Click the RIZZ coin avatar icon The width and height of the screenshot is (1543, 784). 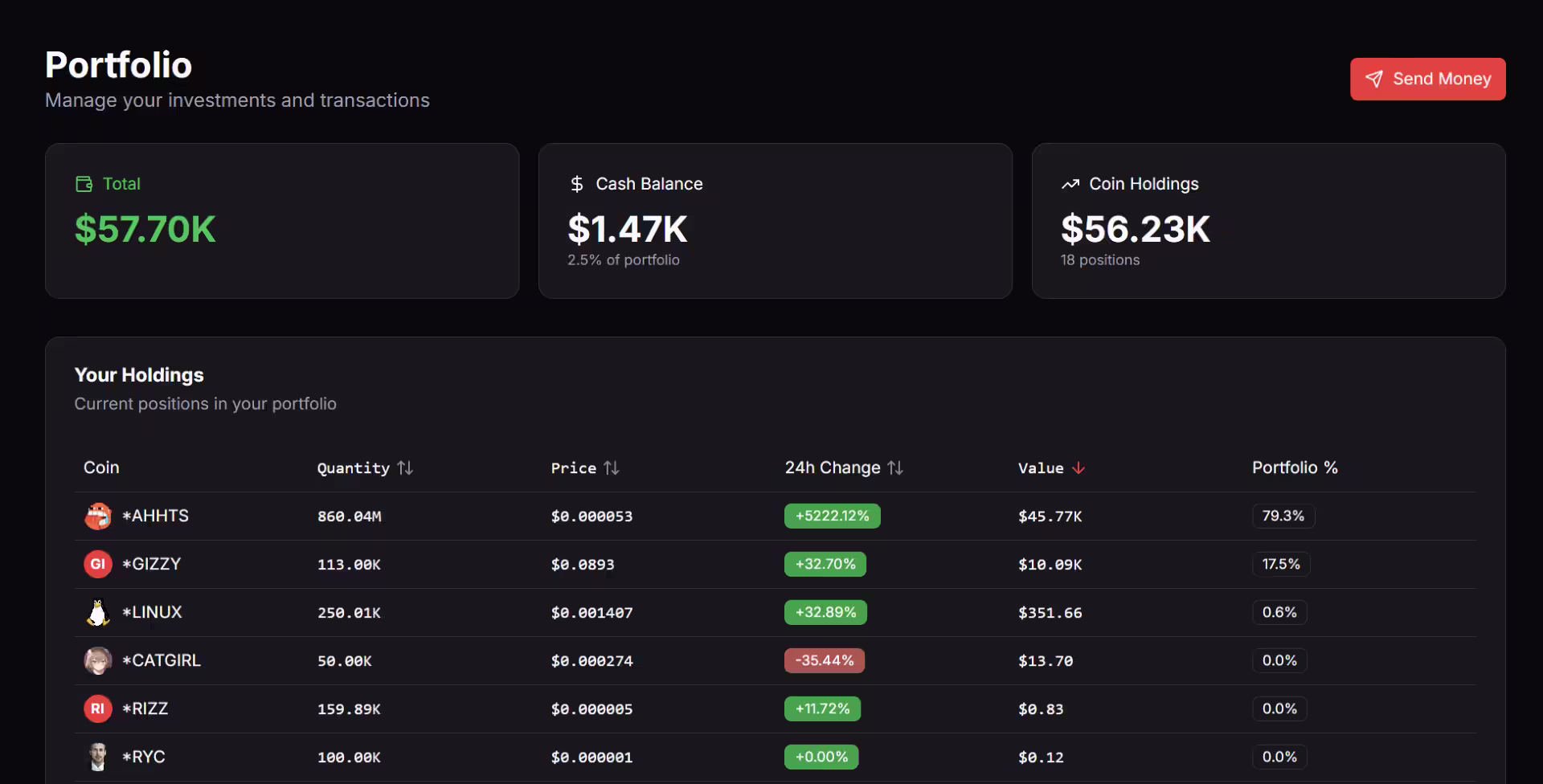(98, 708)
